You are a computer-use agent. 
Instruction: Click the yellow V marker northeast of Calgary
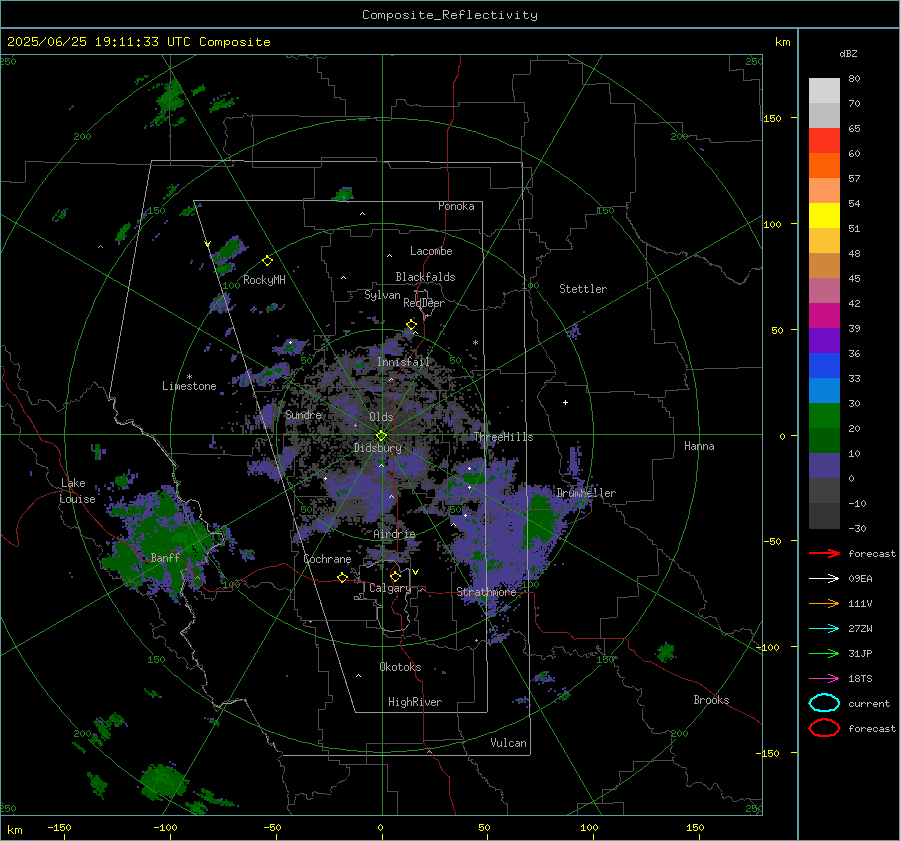[415, 572]
